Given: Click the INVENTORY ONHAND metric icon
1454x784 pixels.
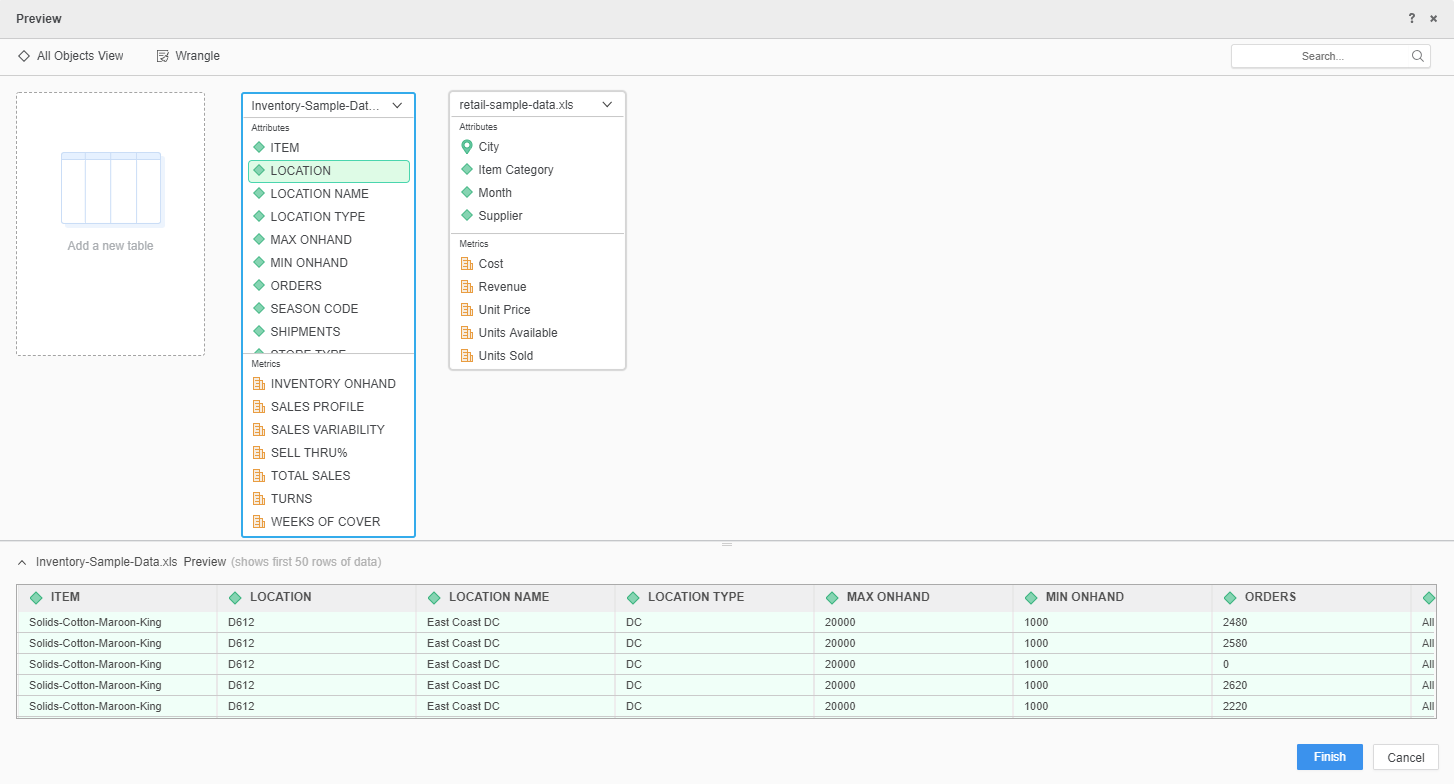Looking at the screenshot, I should click(x=259, y=384).
